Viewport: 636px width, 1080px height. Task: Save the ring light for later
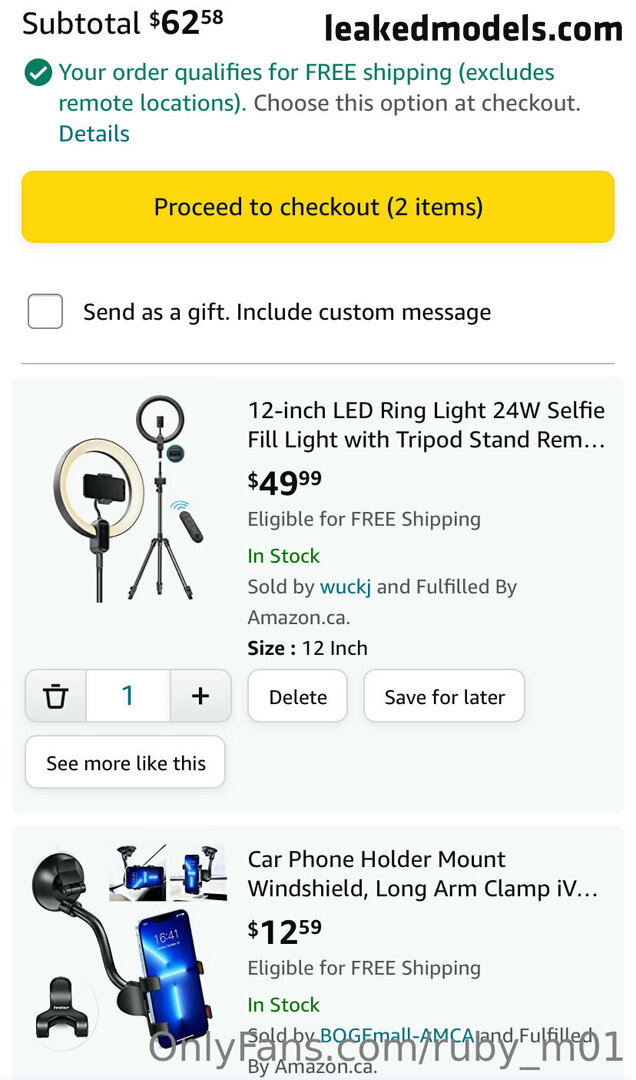click(x=444, y=697)
